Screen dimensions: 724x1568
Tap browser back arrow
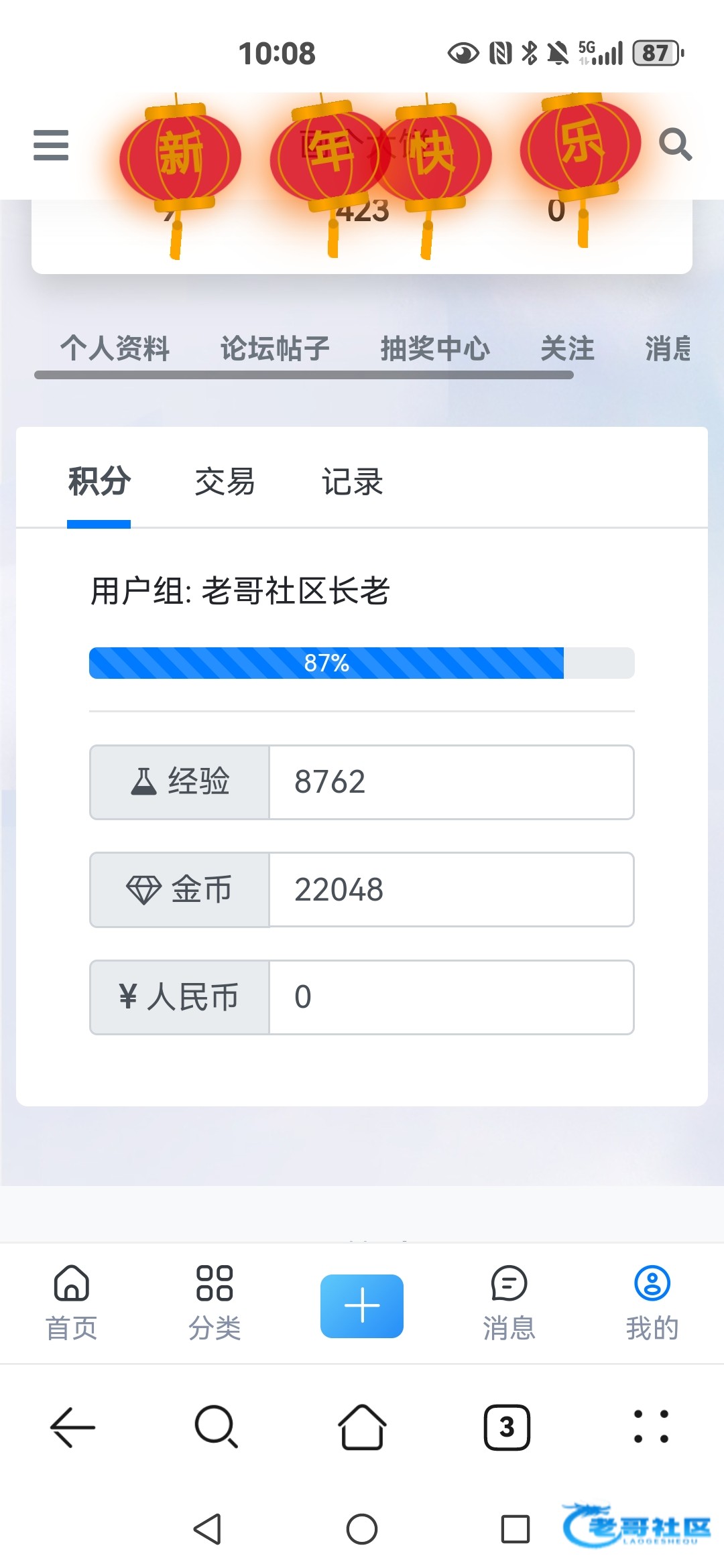pos(72,1427)
